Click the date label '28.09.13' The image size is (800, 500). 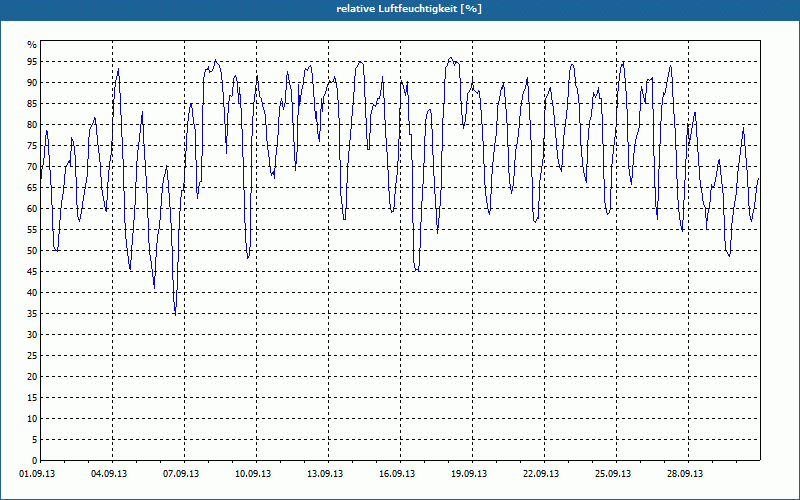(684, 474)
